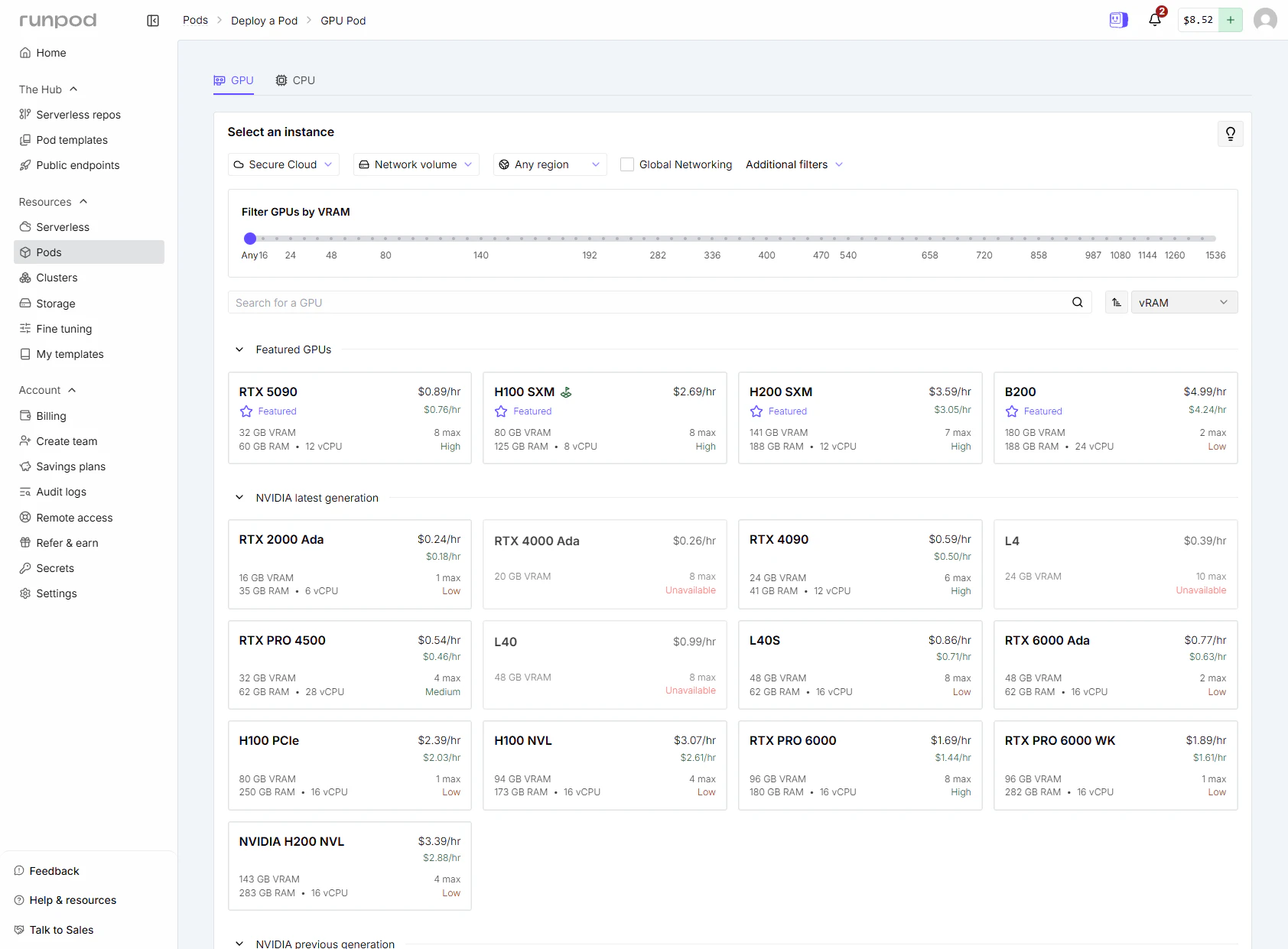The image size is (1288, 949).
Task: Select the RTX PRO 6000 WK card
Action: pyautogui.click(x=1115, y=765)
